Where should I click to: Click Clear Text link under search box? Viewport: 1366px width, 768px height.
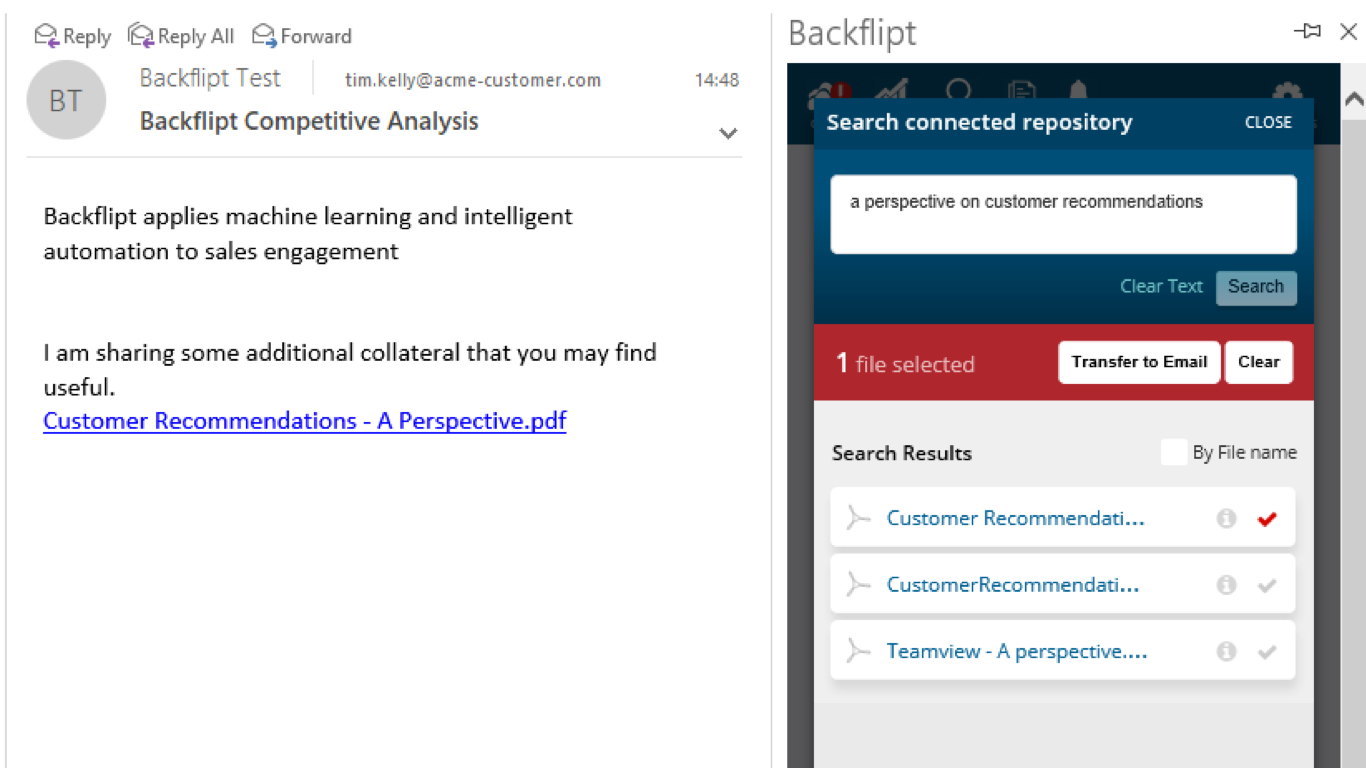point(1161,287)
